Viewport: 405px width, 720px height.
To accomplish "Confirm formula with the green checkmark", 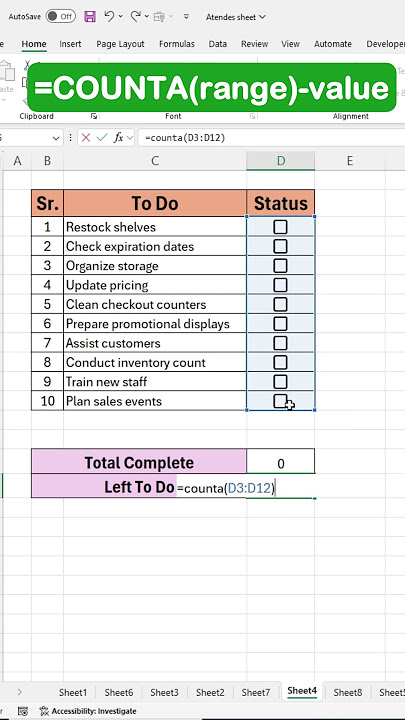I will pyautogui.click(x=102, y=138).
